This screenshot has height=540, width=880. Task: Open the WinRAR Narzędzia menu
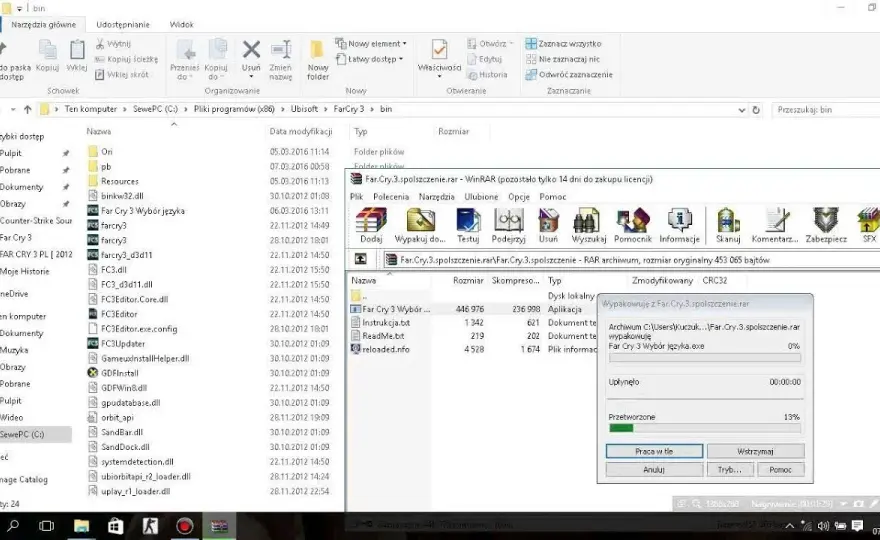coord(436,197)
